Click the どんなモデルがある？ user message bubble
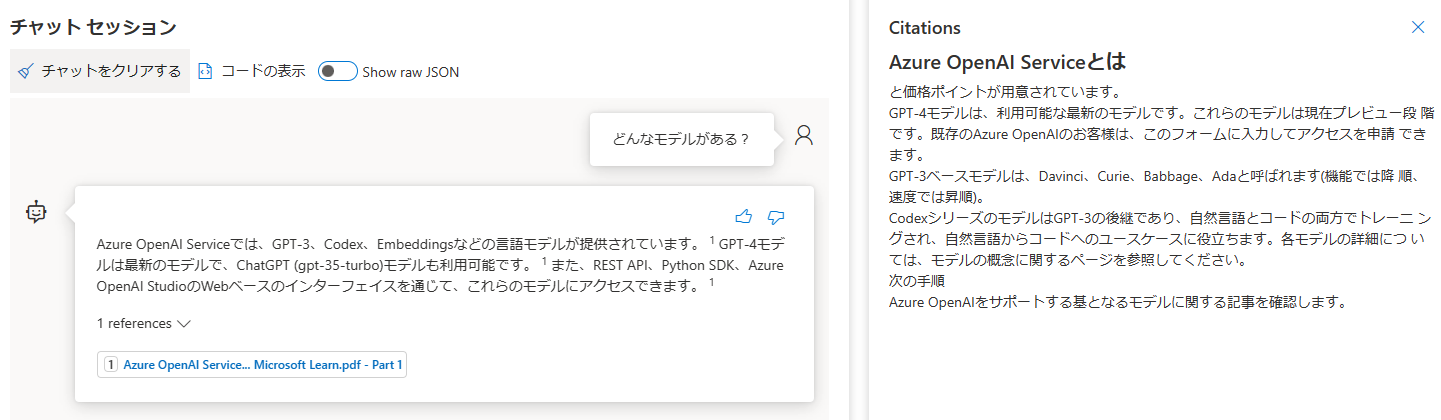 tap(681, 139)
